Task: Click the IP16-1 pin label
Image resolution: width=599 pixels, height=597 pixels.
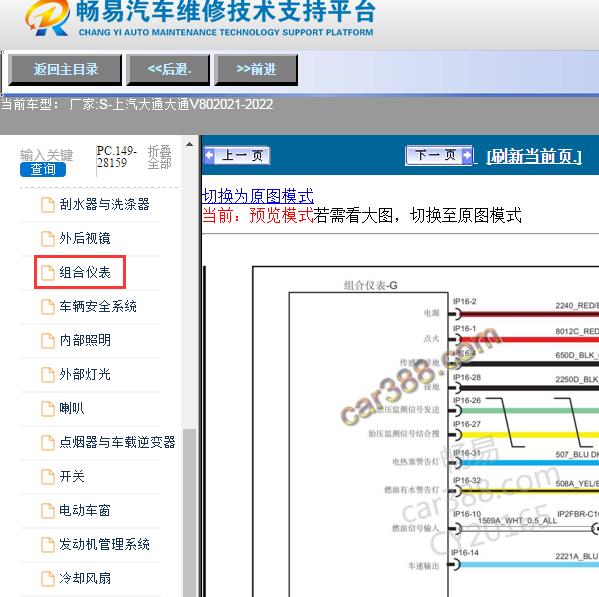Action: click(x=465, y=329)
